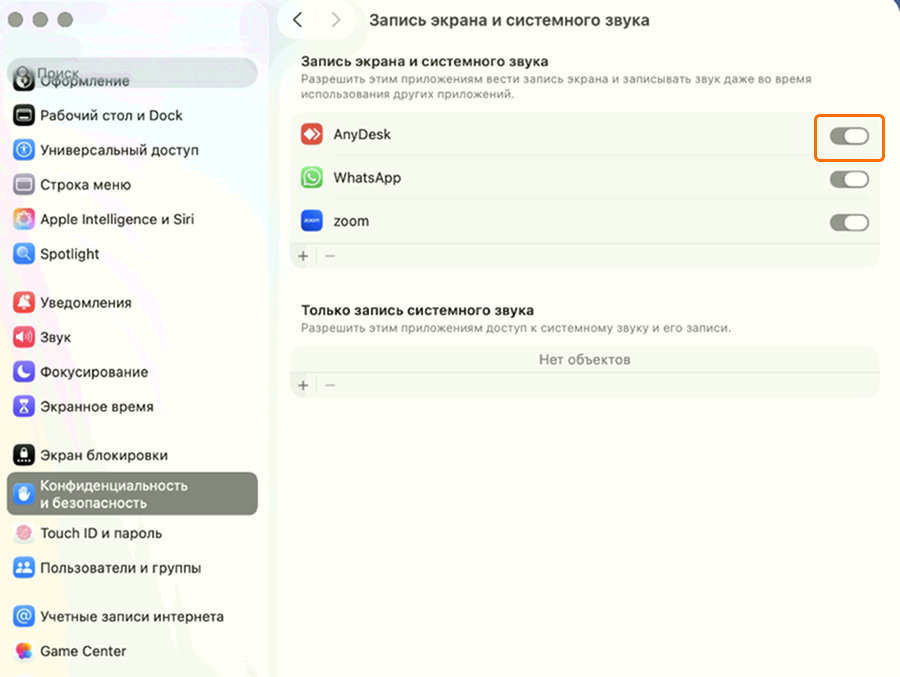900x677 pixels.
Task: Open AnyDesk app icon in recording list
Action: [312, 134]
